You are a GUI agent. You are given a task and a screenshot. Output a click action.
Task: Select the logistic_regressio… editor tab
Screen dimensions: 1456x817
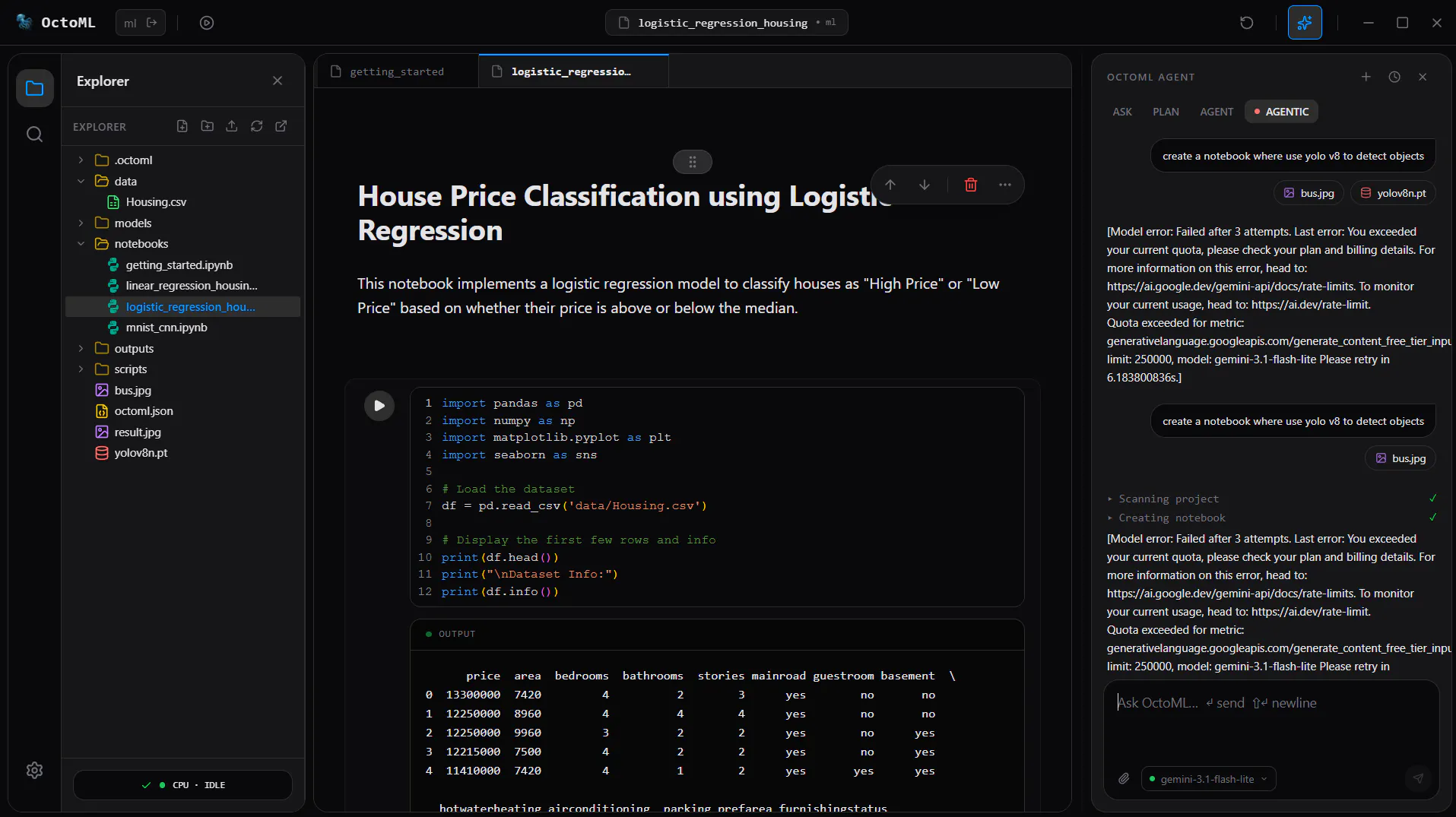(x=573, y=71)
